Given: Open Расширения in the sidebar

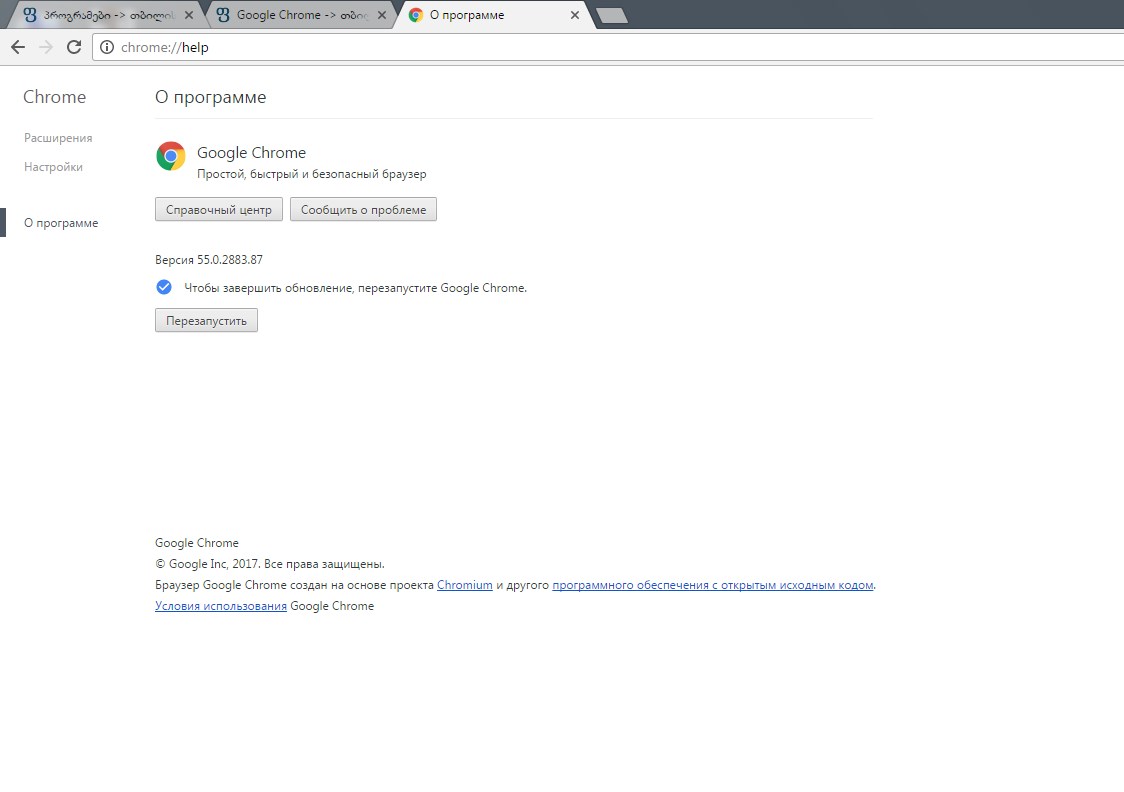Looking at the screenshot, I should tap(58, 138).
